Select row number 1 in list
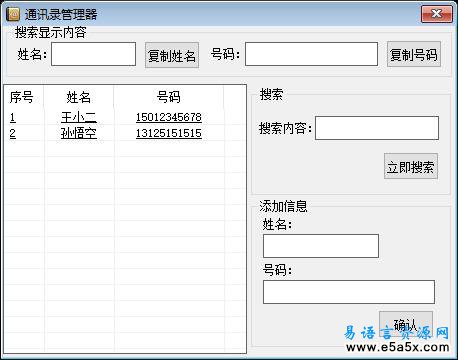Image resolution: width=458 pixels, height=360 pixels. (x=13, y=117)
